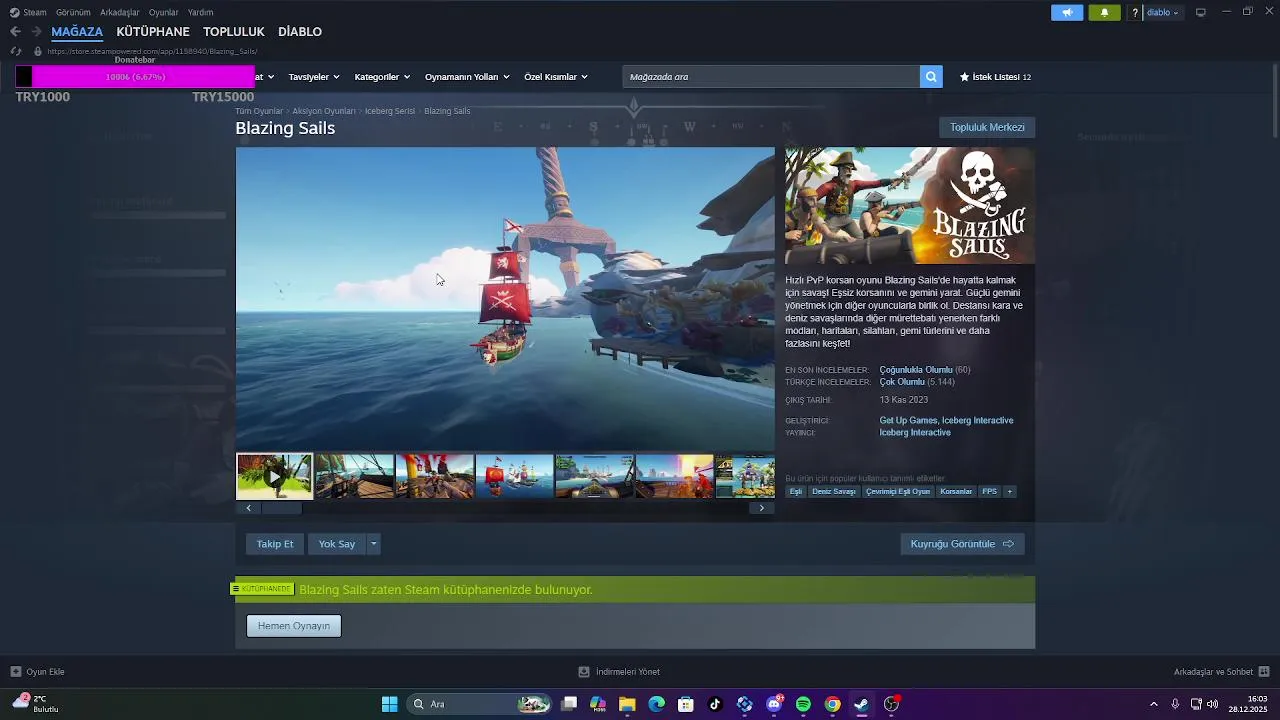Switch to Big Picture mode monitor icon
This screenshot has height=720, width=1280.
tap(1201, 12)
